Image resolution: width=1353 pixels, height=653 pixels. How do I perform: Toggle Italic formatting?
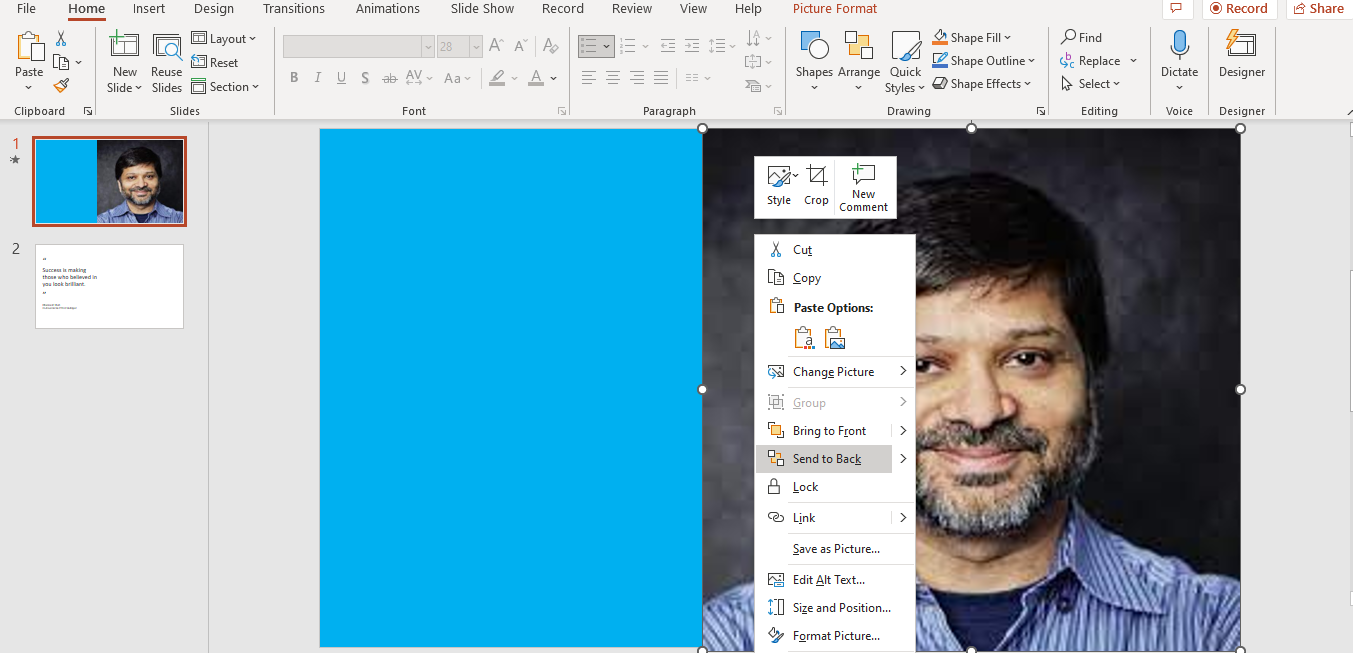pyautogui.click(x=318, y=78)
